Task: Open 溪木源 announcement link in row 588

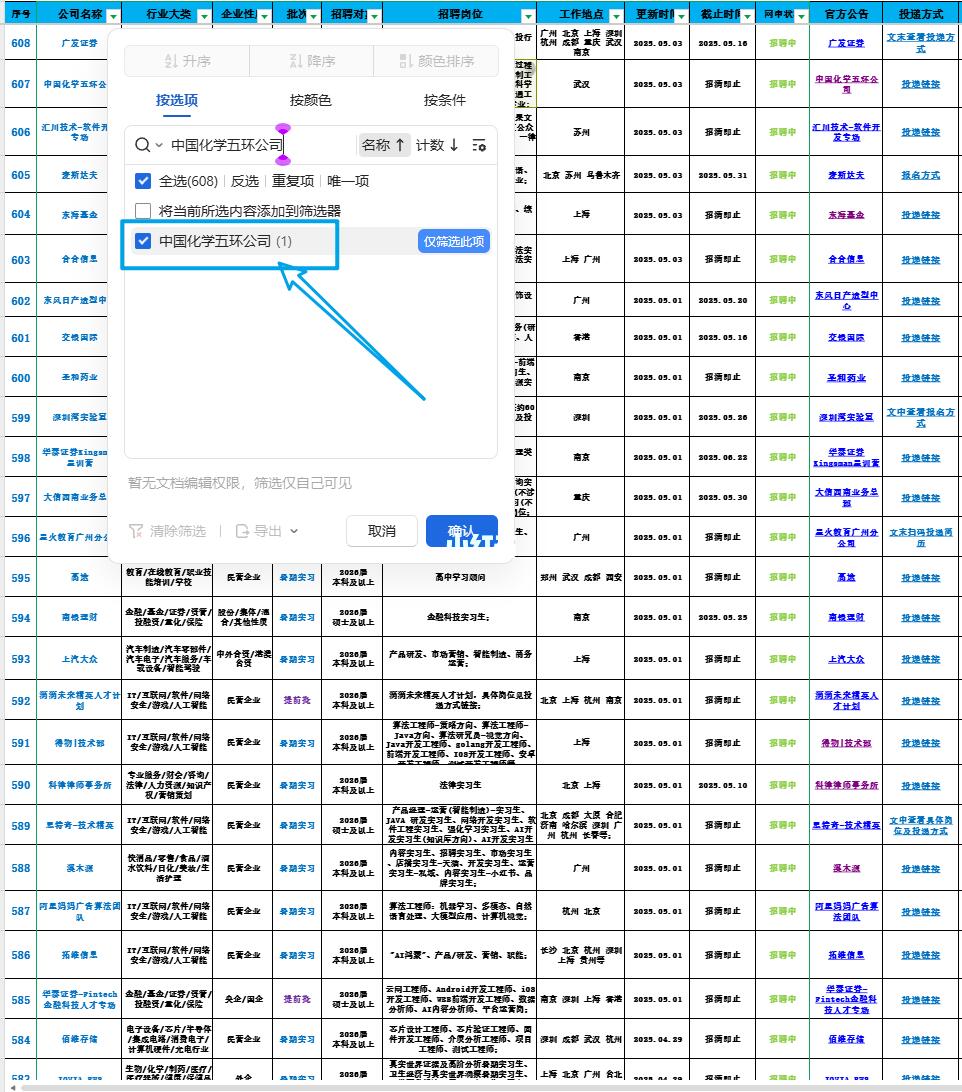Action: point(846,868)
